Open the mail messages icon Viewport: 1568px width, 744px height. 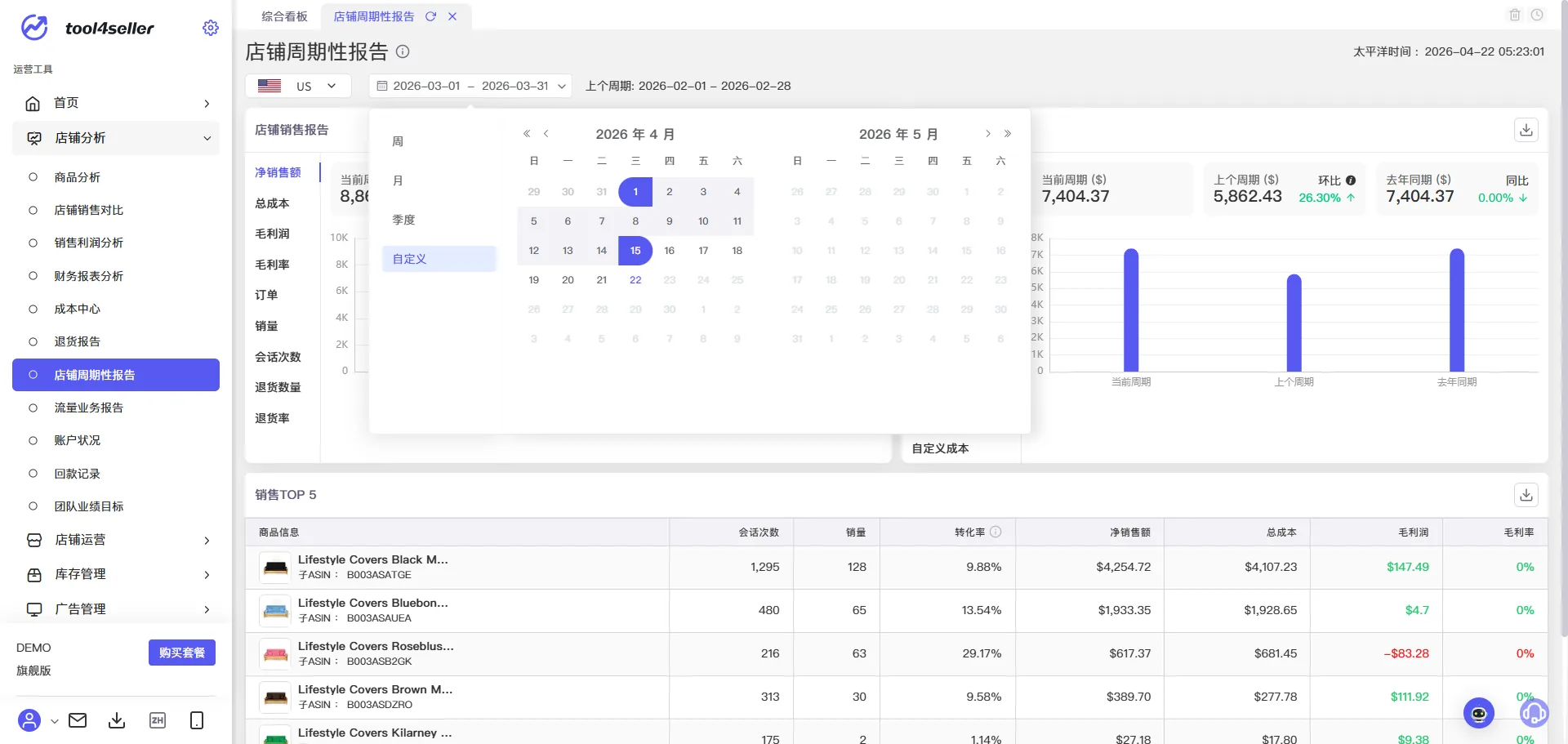[x=78, y=720]
